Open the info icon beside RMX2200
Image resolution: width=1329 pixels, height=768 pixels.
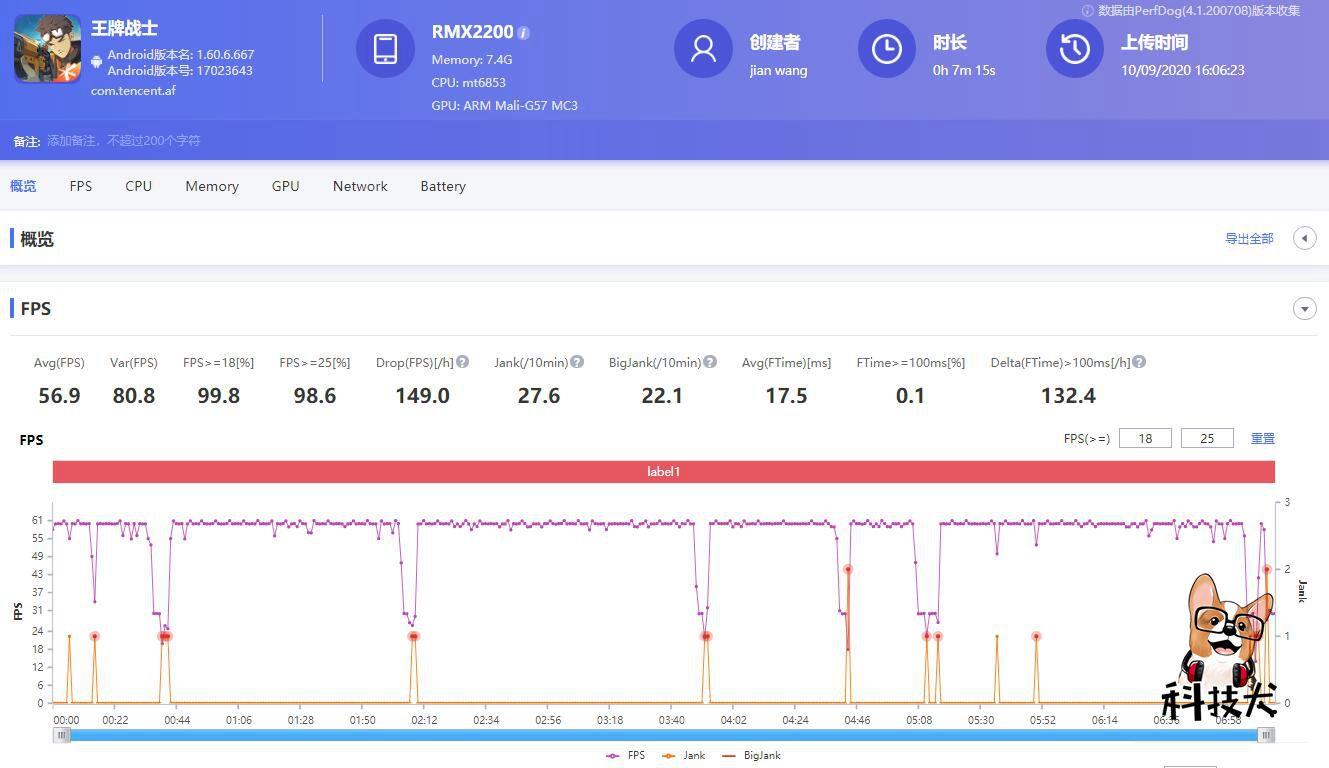click(524, 33)
